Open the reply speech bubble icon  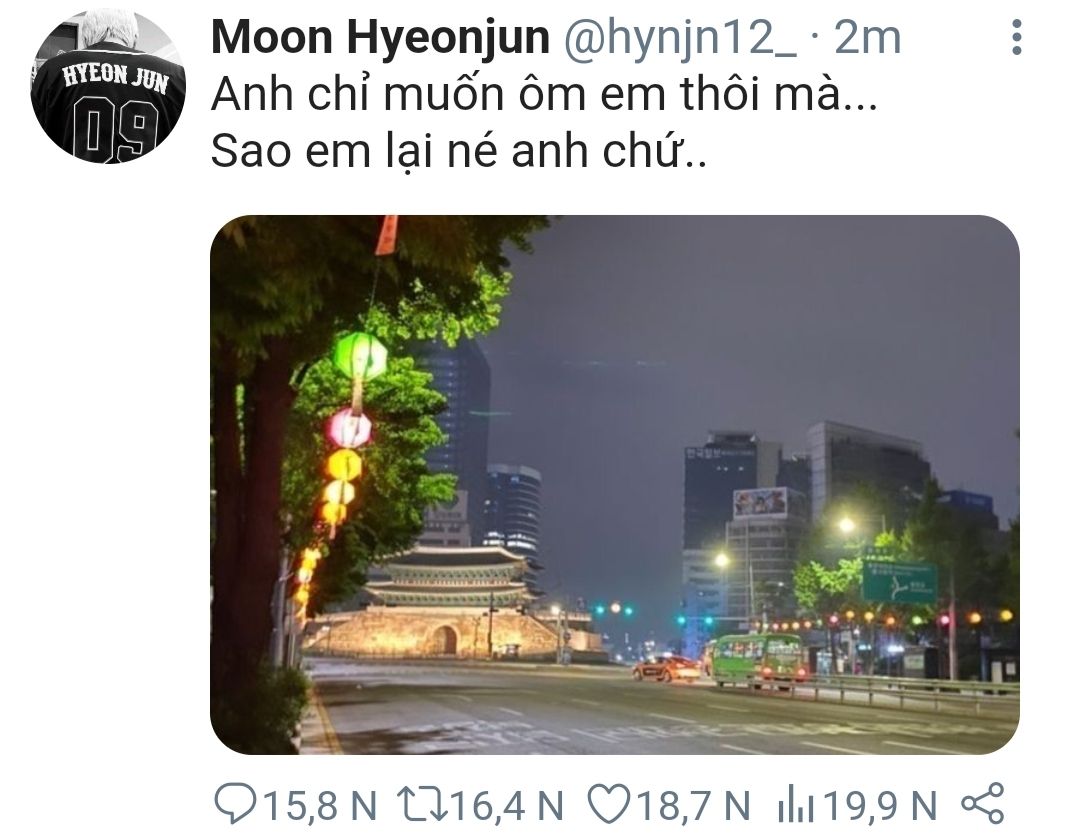[236, 803]
